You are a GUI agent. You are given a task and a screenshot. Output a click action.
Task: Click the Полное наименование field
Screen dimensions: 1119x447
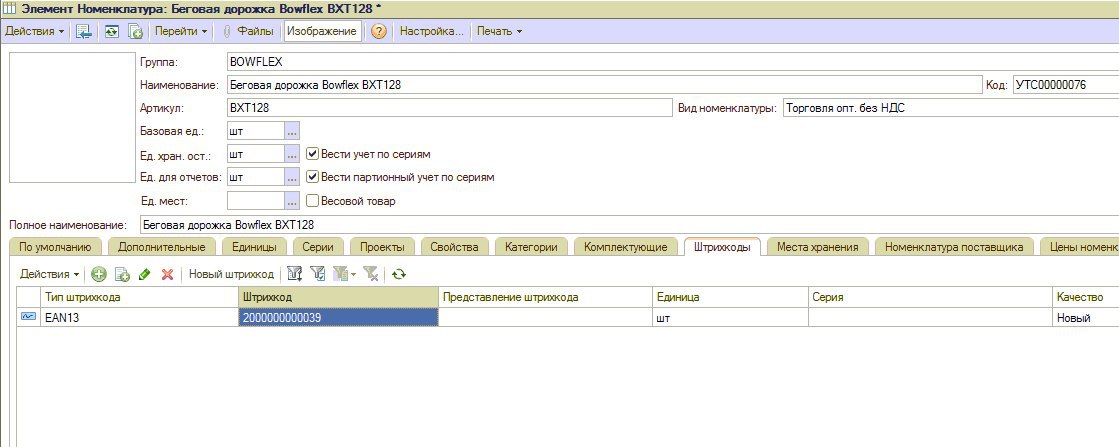(629, 224)
